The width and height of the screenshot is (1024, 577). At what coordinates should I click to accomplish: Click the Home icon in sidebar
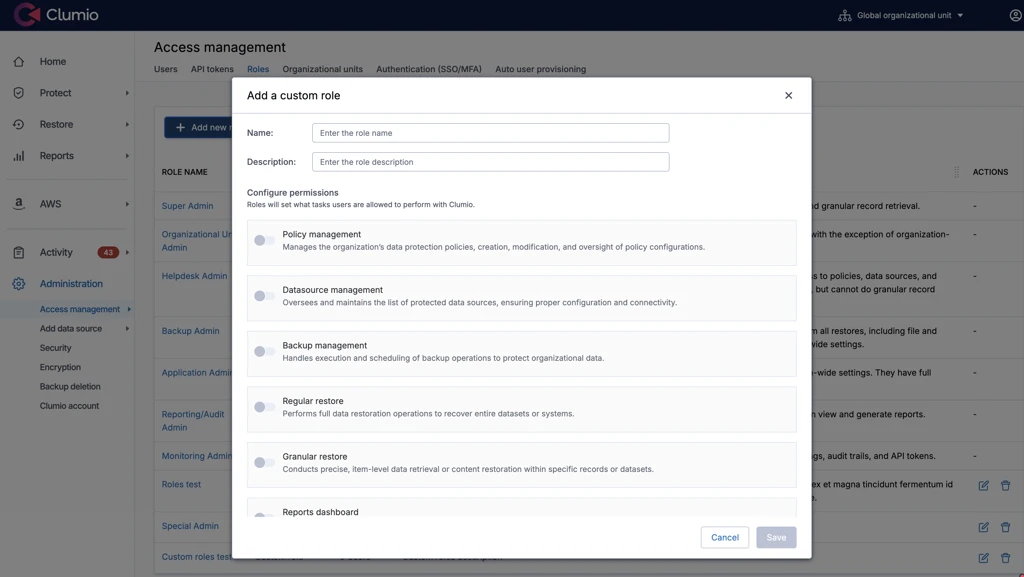click(x=18, y=62)
